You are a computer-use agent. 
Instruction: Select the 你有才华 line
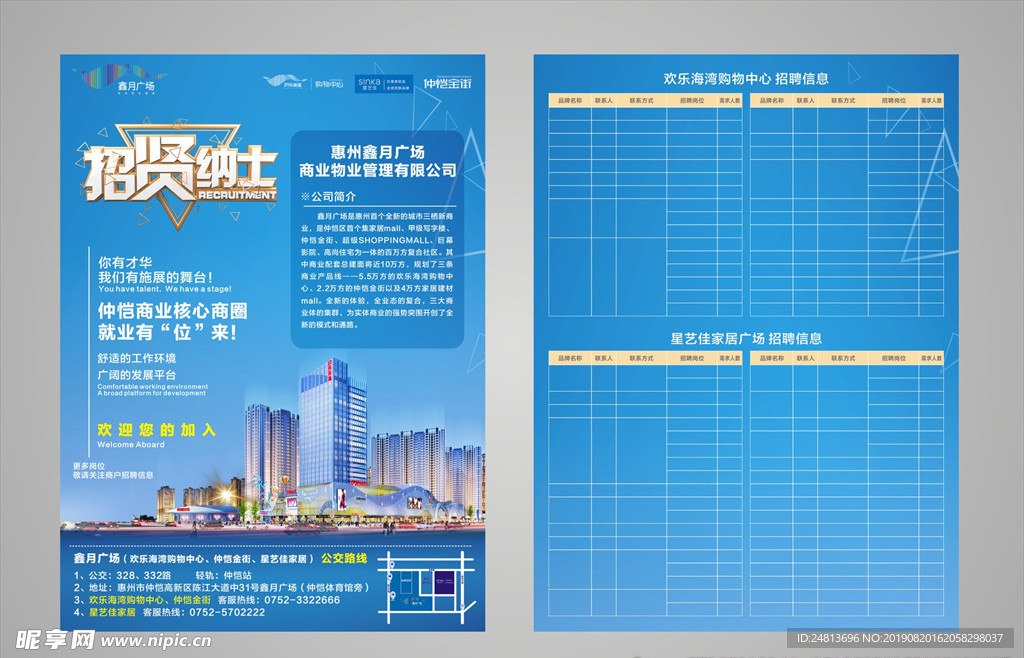click(125, 262)
